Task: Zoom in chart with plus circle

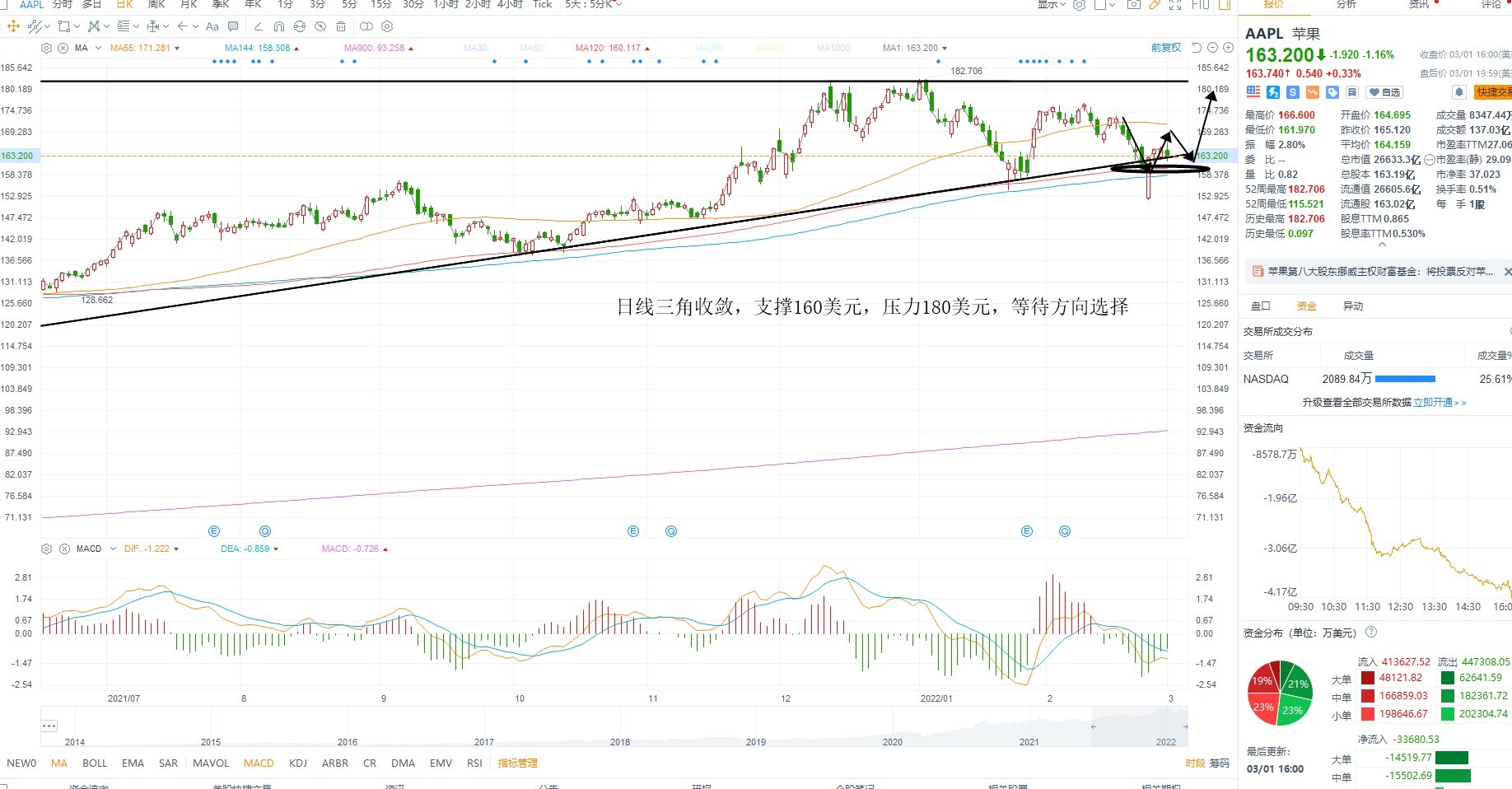Action: coord(1228,48)
